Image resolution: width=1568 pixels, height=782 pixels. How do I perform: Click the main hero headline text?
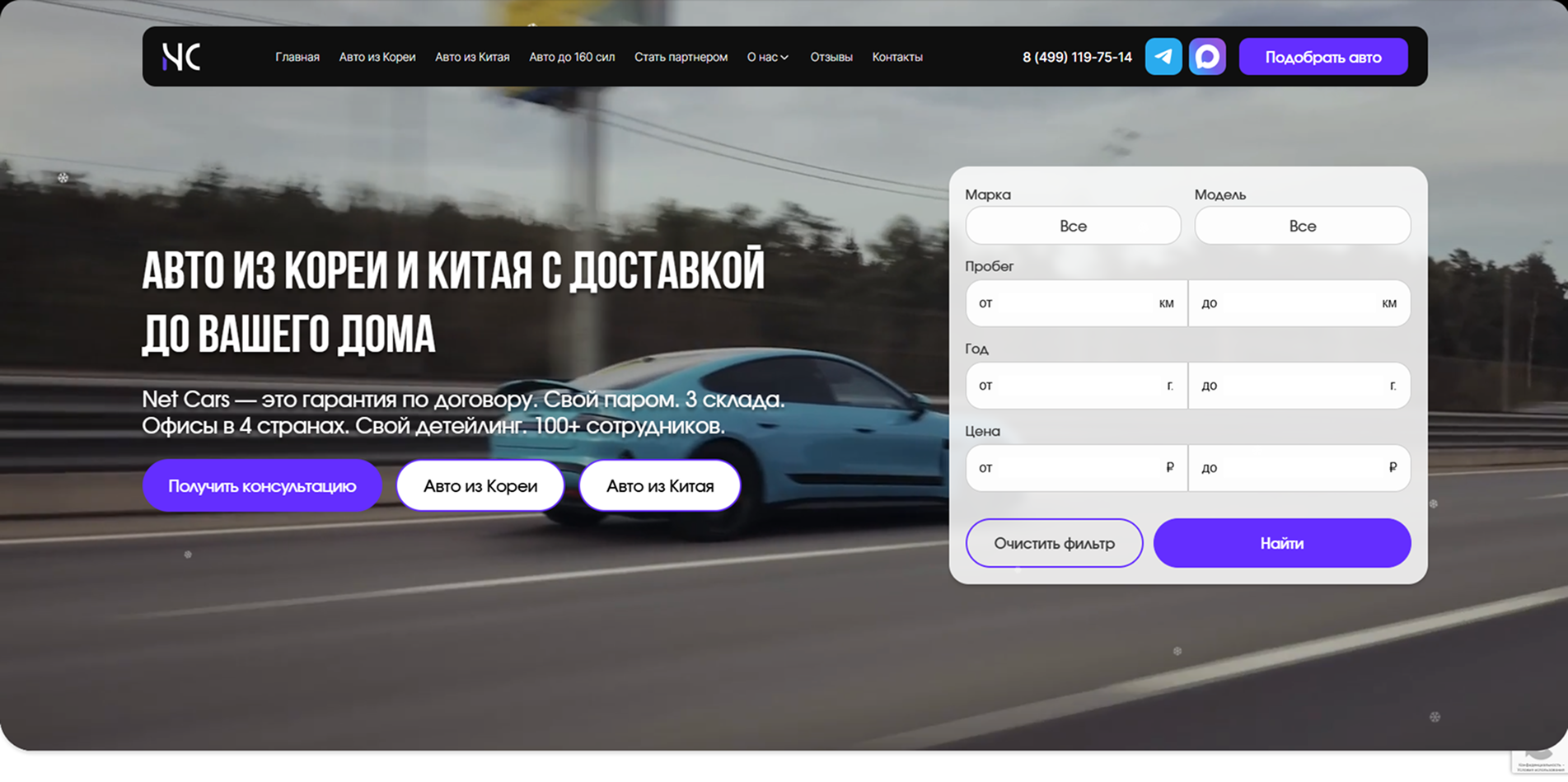(x=453, y=302)
